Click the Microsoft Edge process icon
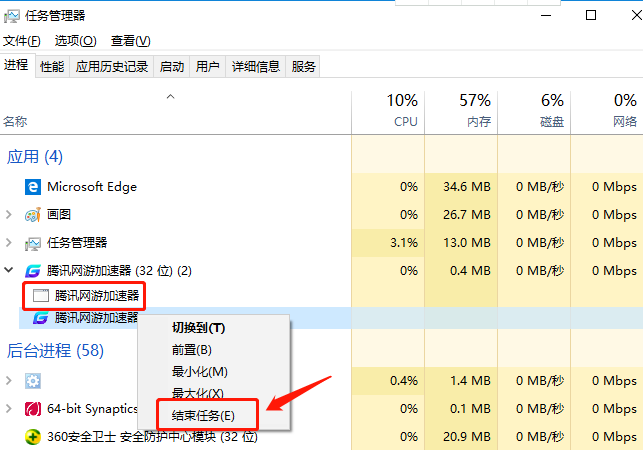 (33, 187)
